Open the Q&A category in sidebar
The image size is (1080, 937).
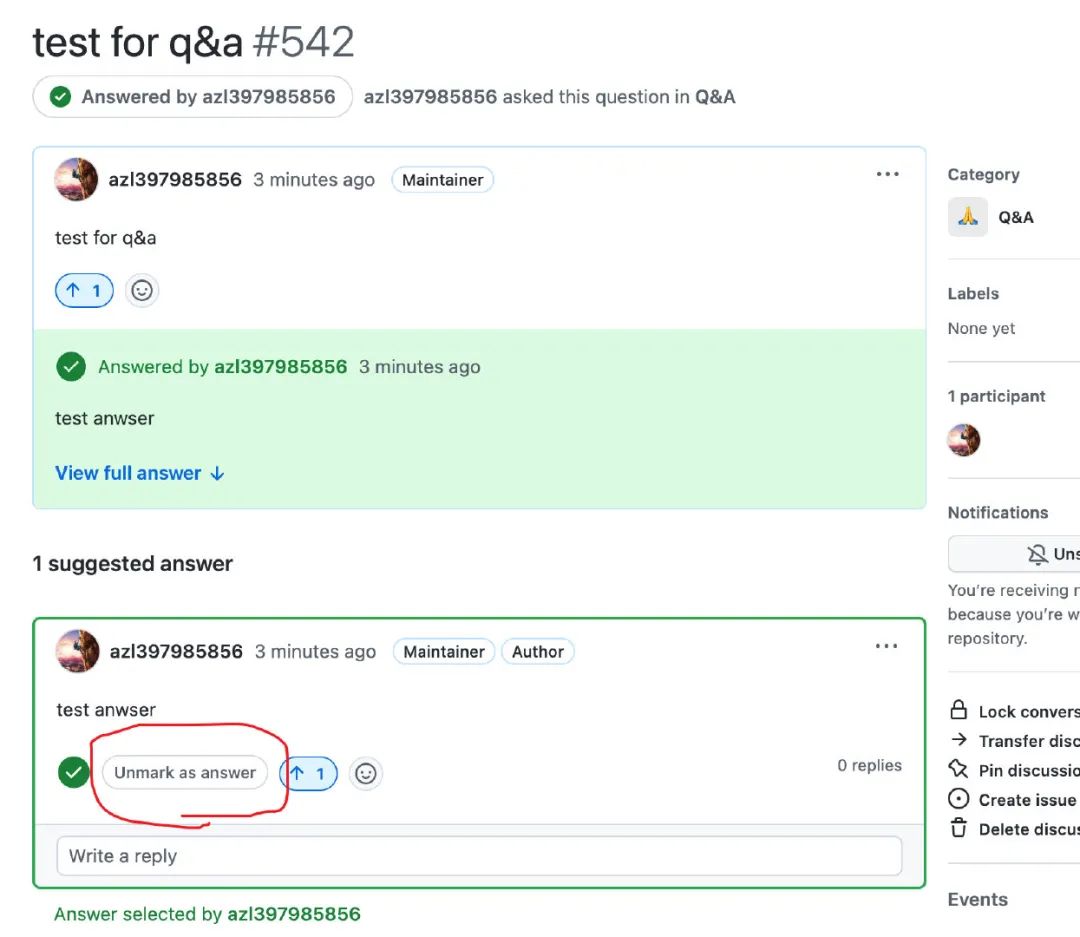1016,217
